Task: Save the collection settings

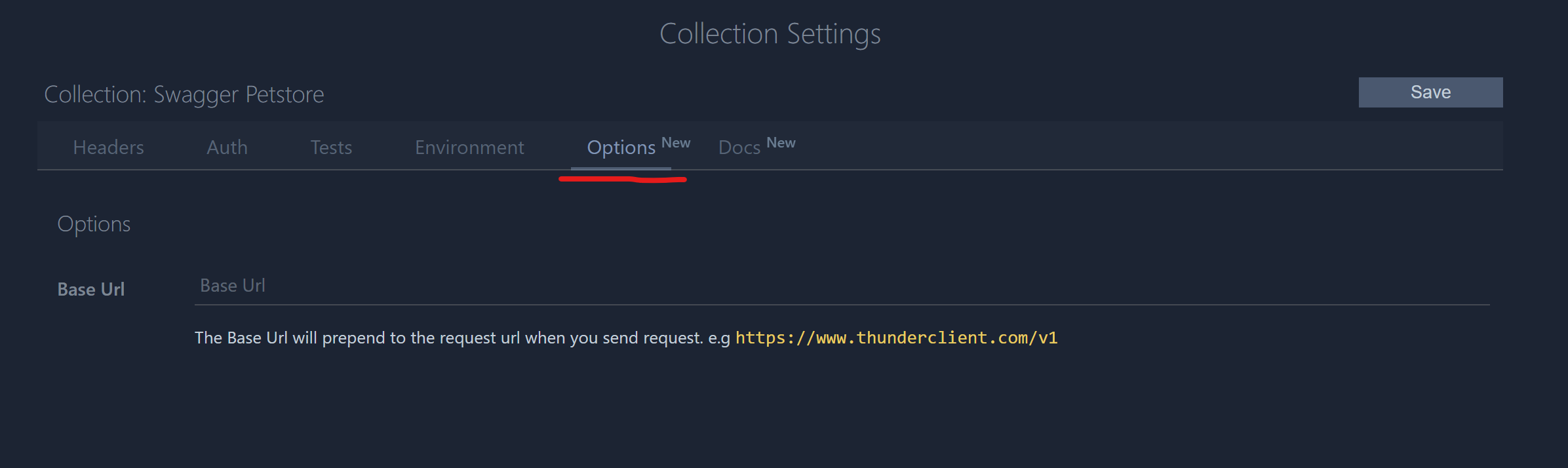Action: (x=1430, y=92)
